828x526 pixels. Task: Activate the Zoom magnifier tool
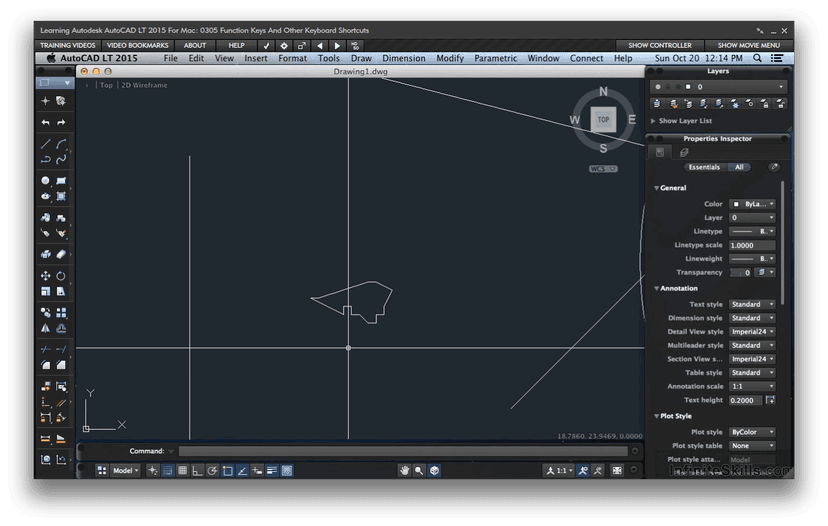click(419, 470)
